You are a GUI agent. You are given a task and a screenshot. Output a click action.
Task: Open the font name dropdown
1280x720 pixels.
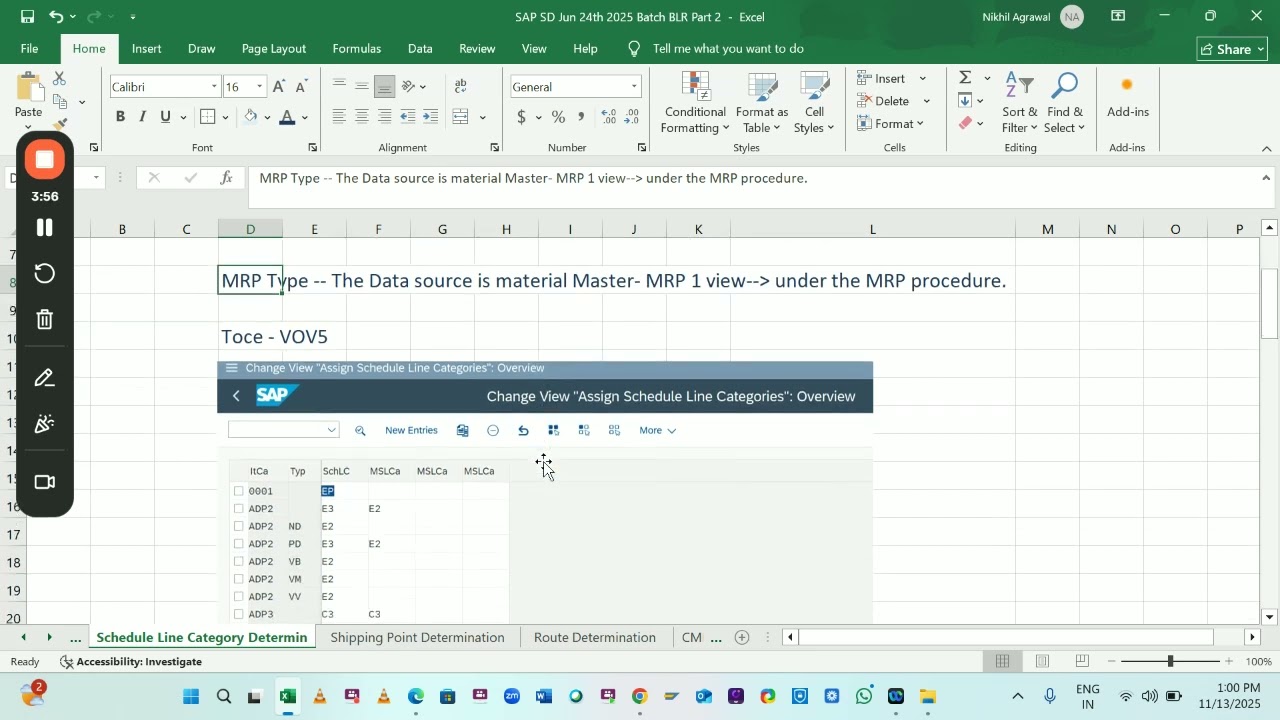point(214,87)
